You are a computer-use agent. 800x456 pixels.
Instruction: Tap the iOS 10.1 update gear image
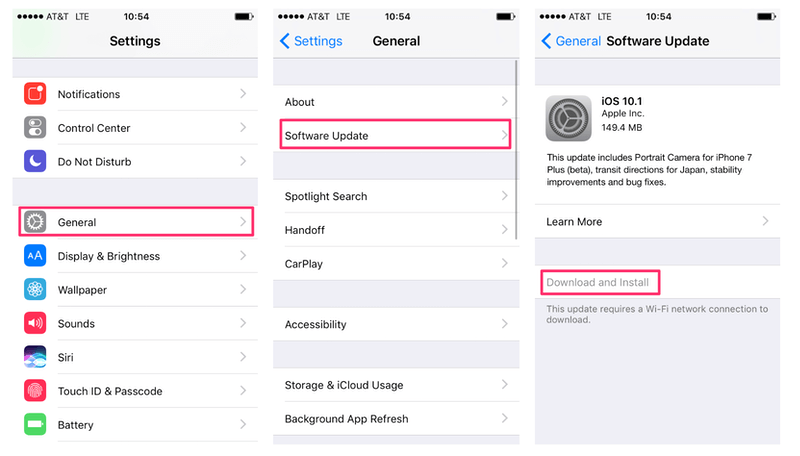click(568, 118)
